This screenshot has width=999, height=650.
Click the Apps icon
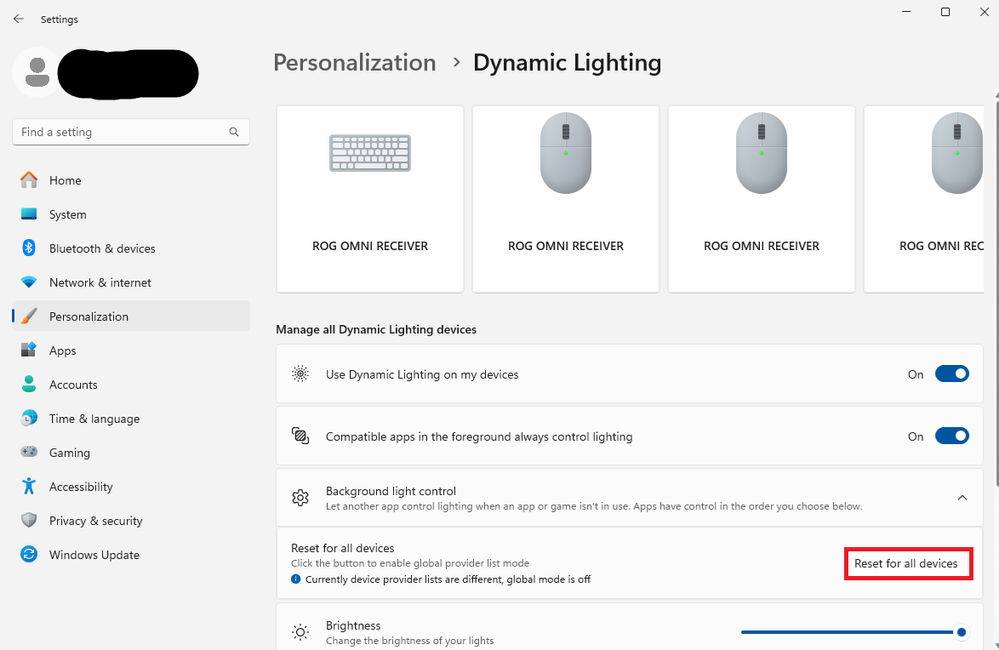(29, 350)
